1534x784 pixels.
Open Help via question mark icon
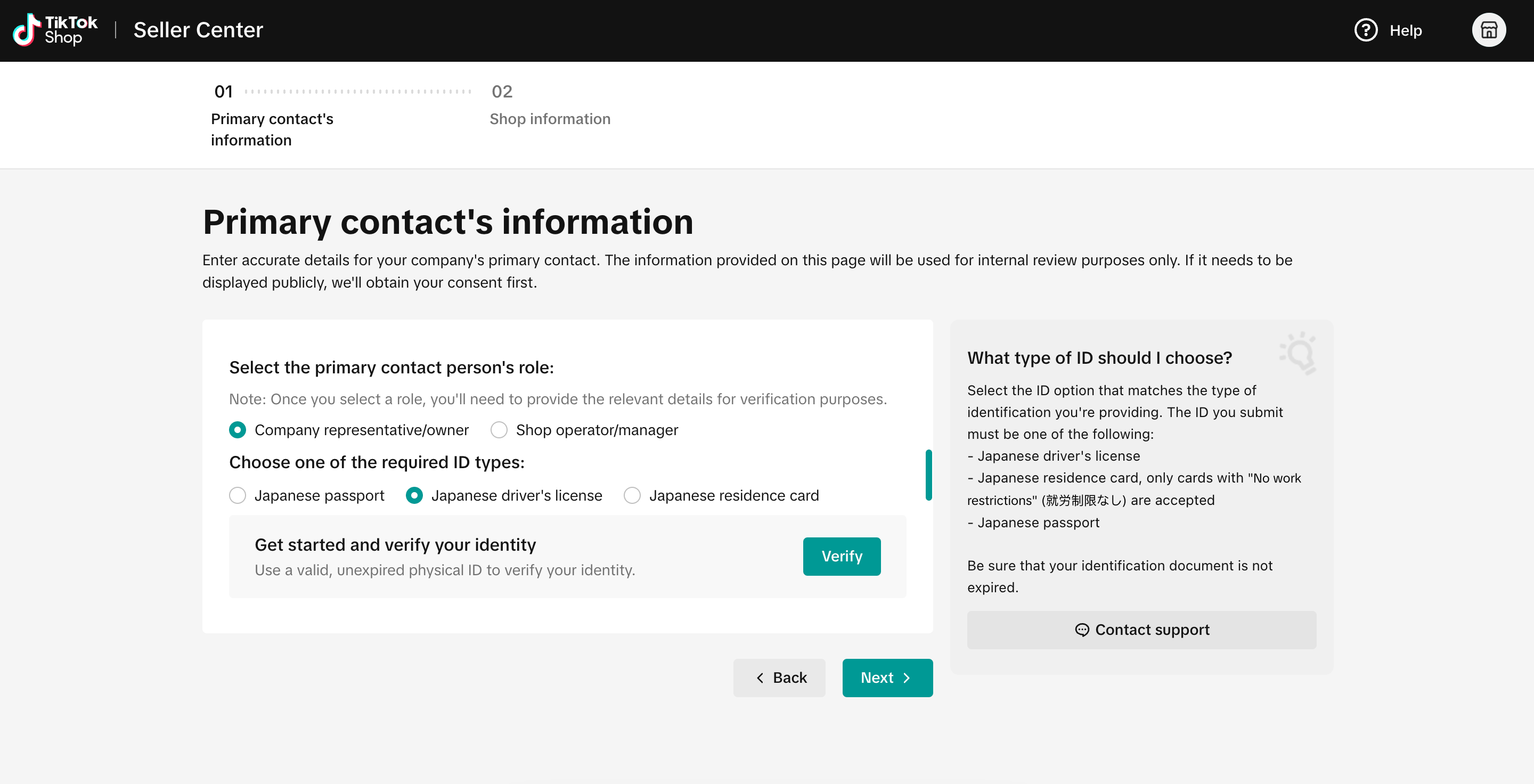point(1366,30)
